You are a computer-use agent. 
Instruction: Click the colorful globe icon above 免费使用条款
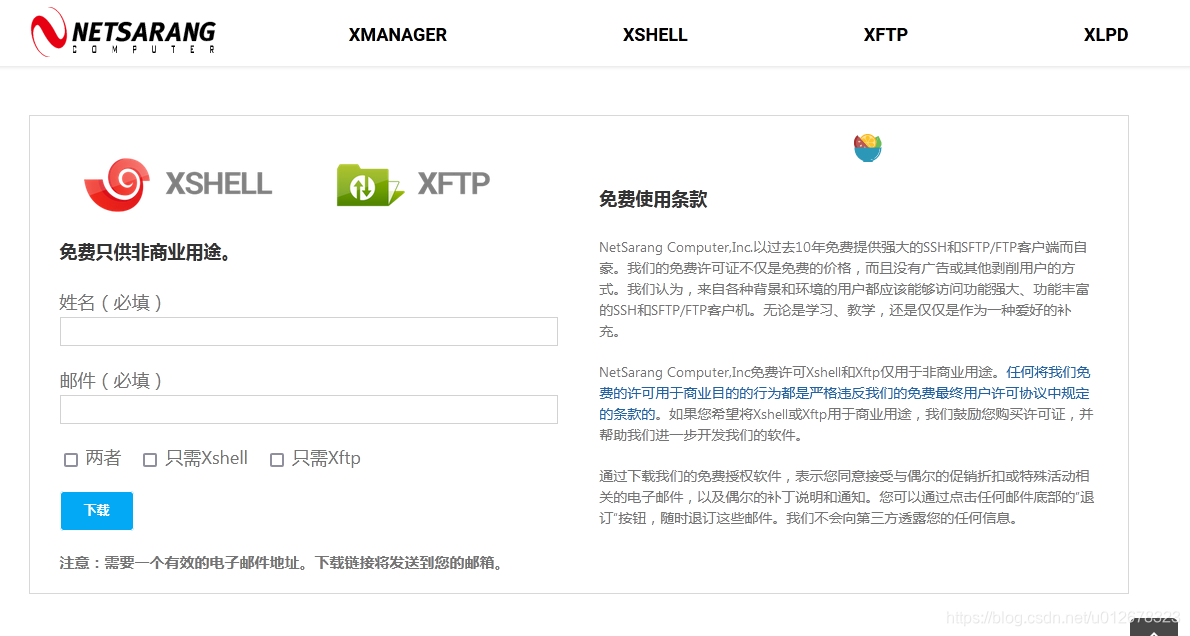(867, 146)
